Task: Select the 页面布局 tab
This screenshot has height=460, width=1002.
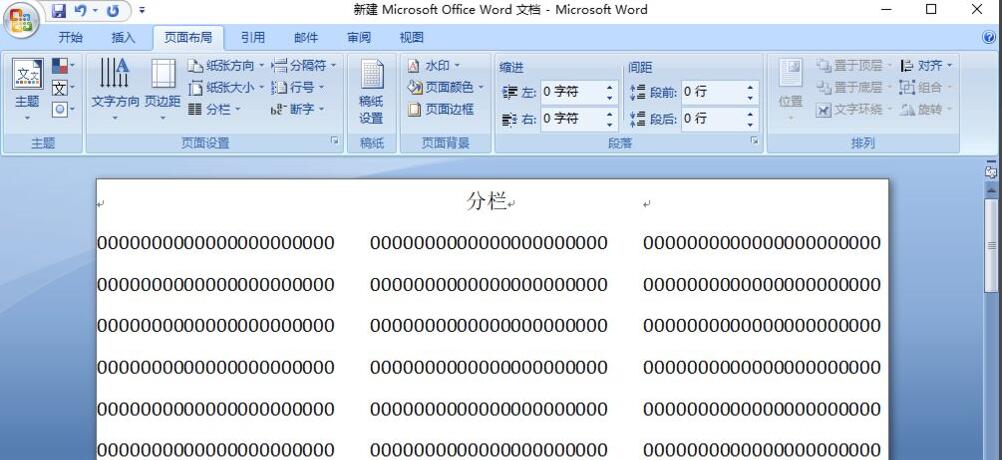Action: point(188,38)
